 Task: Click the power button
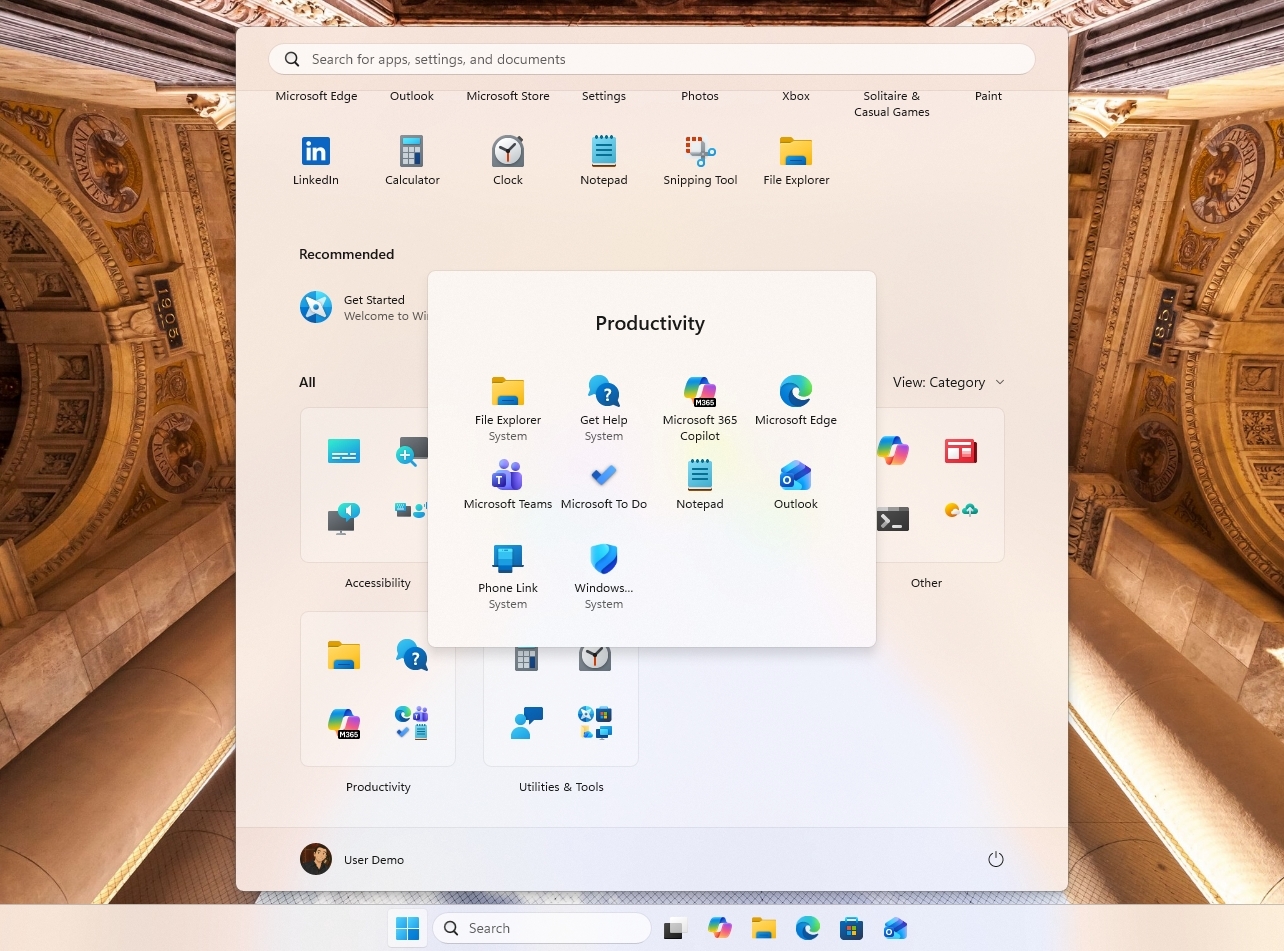tap(995, 858)
